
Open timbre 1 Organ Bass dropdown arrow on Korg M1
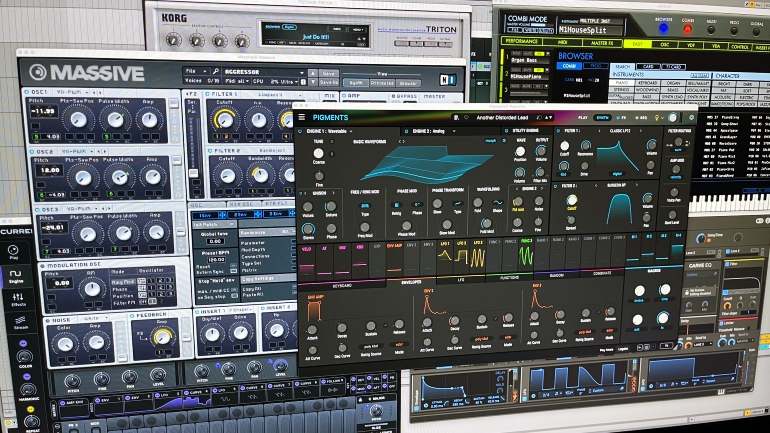tap(547, 54)
